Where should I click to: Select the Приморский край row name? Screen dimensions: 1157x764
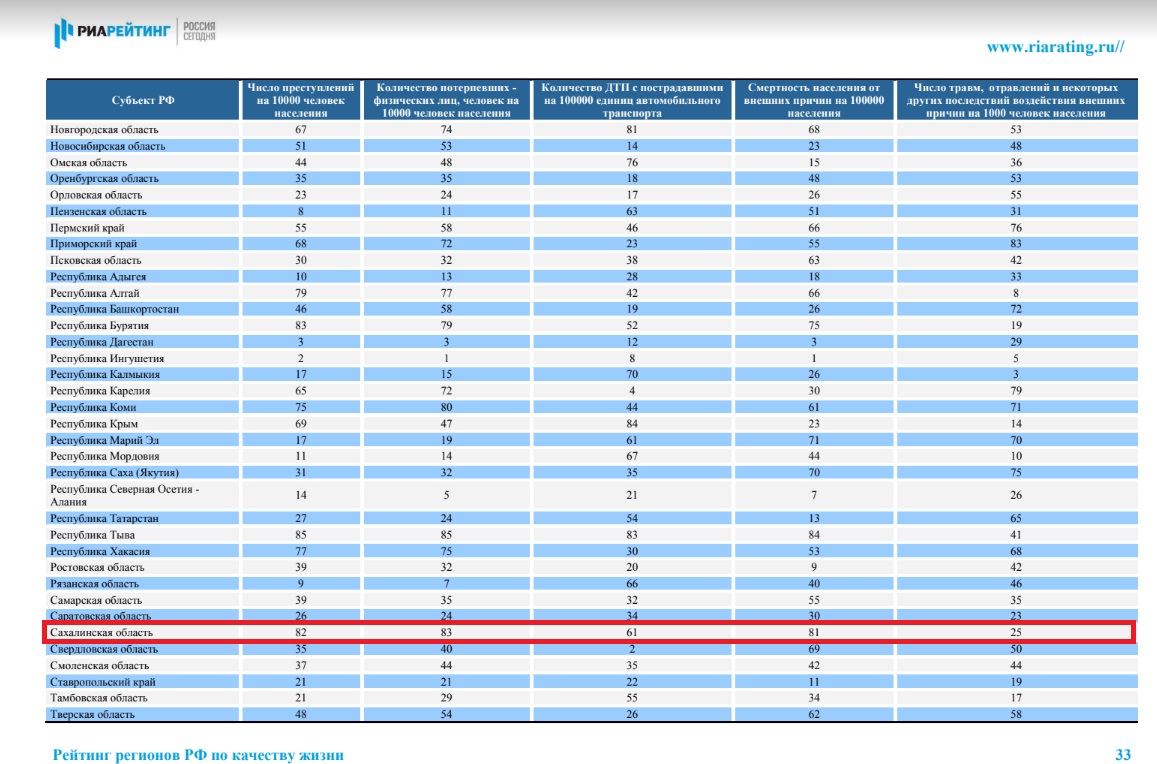point(94,244)
